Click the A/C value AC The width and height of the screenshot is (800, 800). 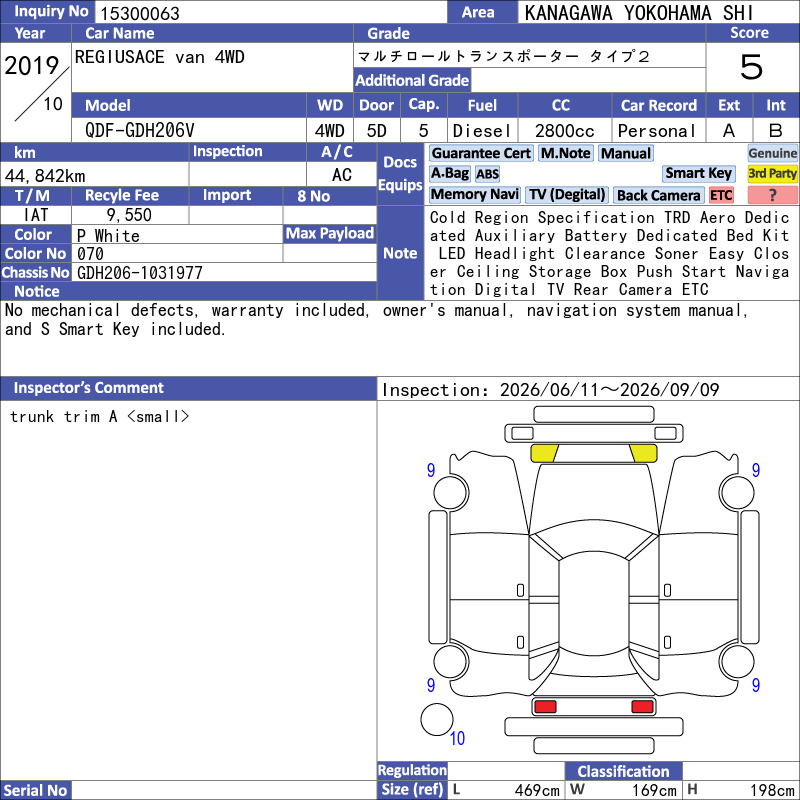(342, 175)
